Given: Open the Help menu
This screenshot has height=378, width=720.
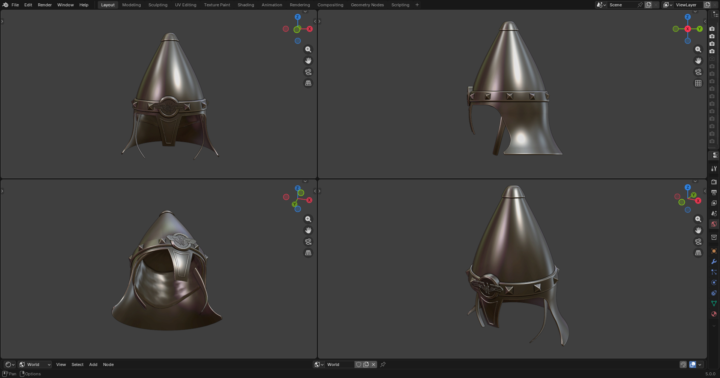Looking at the screenshot, I should pyautogui.click(x=84, y=5).
